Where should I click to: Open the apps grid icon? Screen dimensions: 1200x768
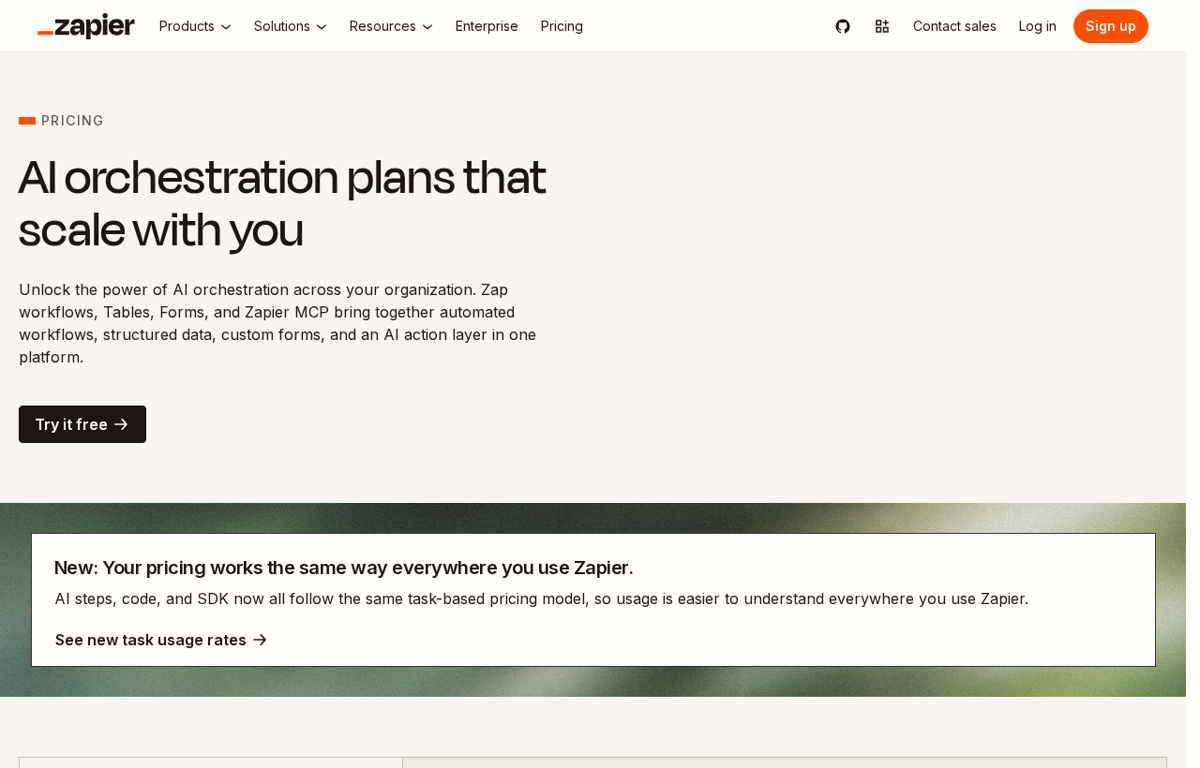[x=882, y=26]
